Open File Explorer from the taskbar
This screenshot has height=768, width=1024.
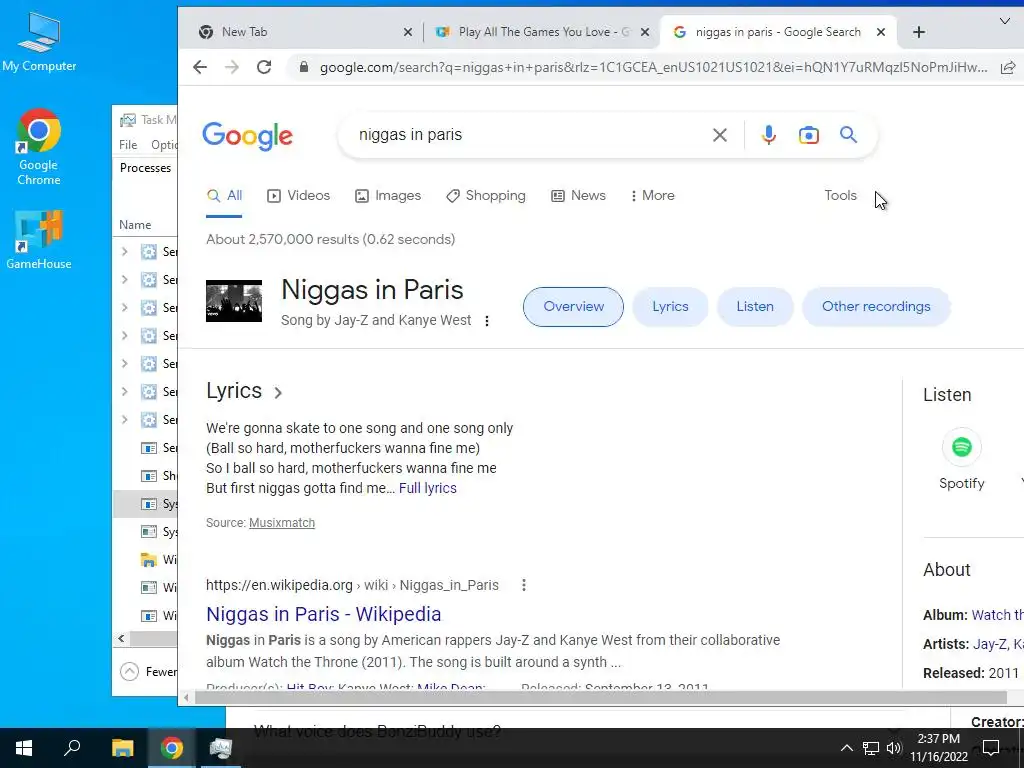coord(123,748)
